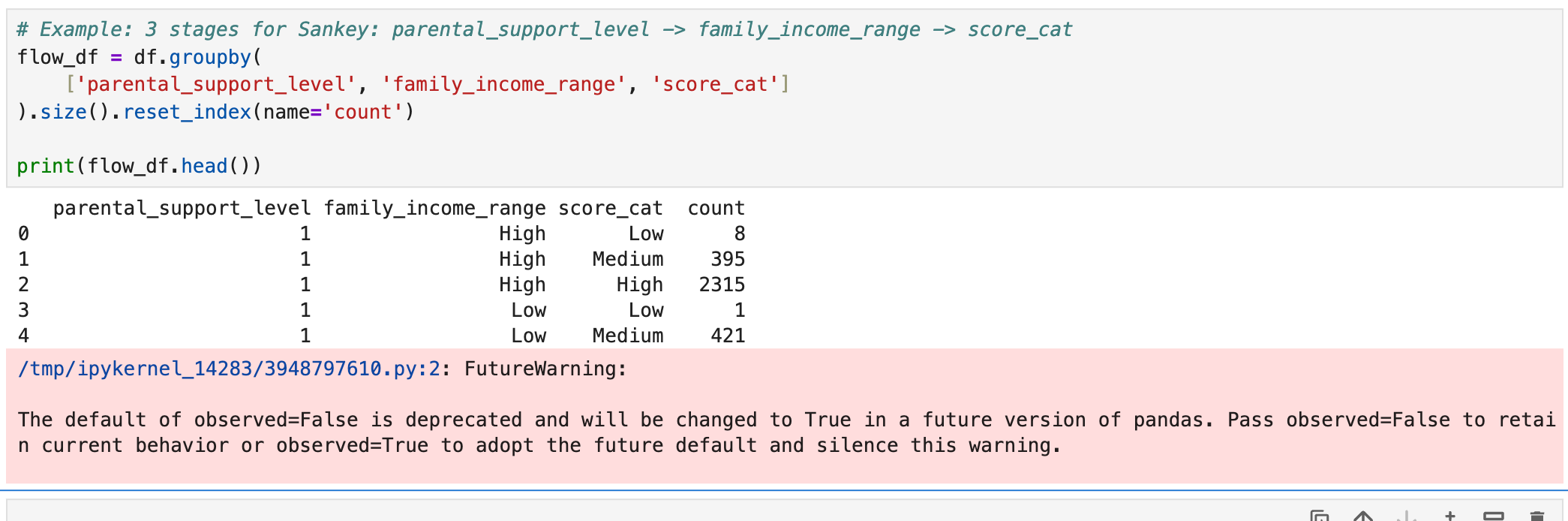Click the FutureWarning label in the warning
This screenshot has width=1568, height=521.
point(544,369)
